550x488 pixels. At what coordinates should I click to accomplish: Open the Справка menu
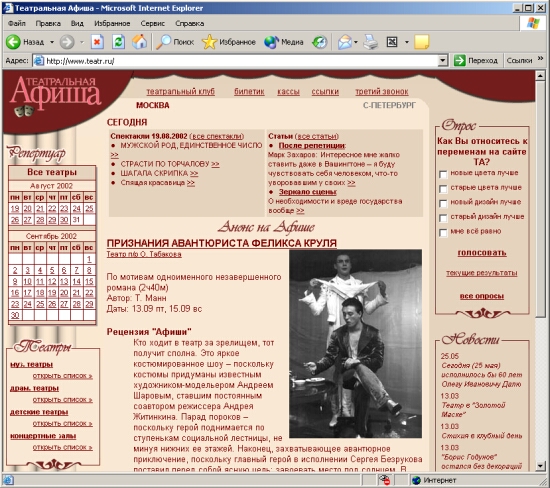(x=190, y=24)
